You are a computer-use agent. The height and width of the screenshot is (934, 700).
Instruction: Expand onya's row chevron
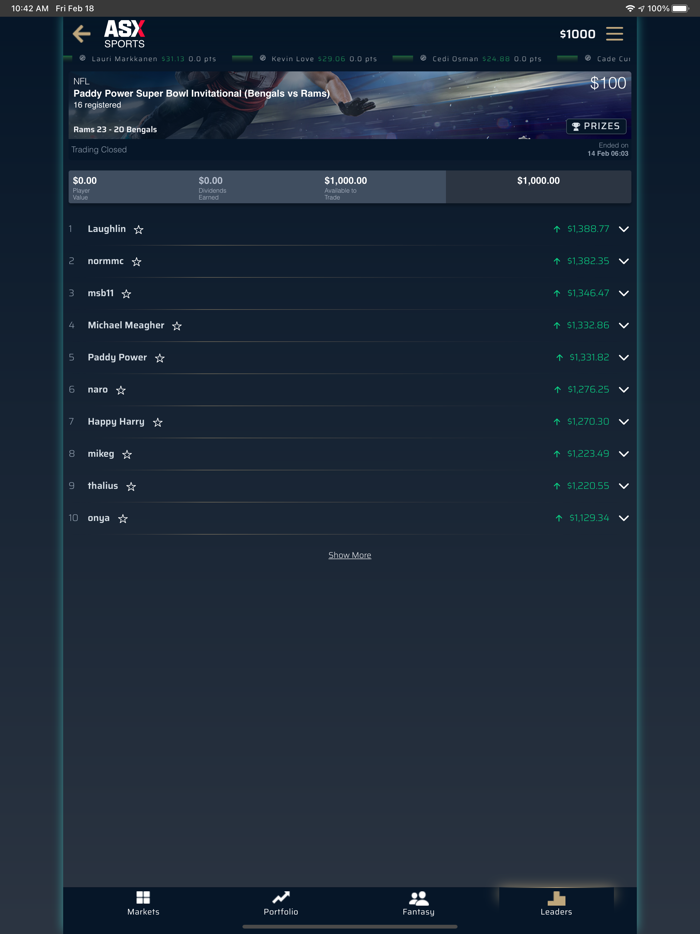coord(624,518)
